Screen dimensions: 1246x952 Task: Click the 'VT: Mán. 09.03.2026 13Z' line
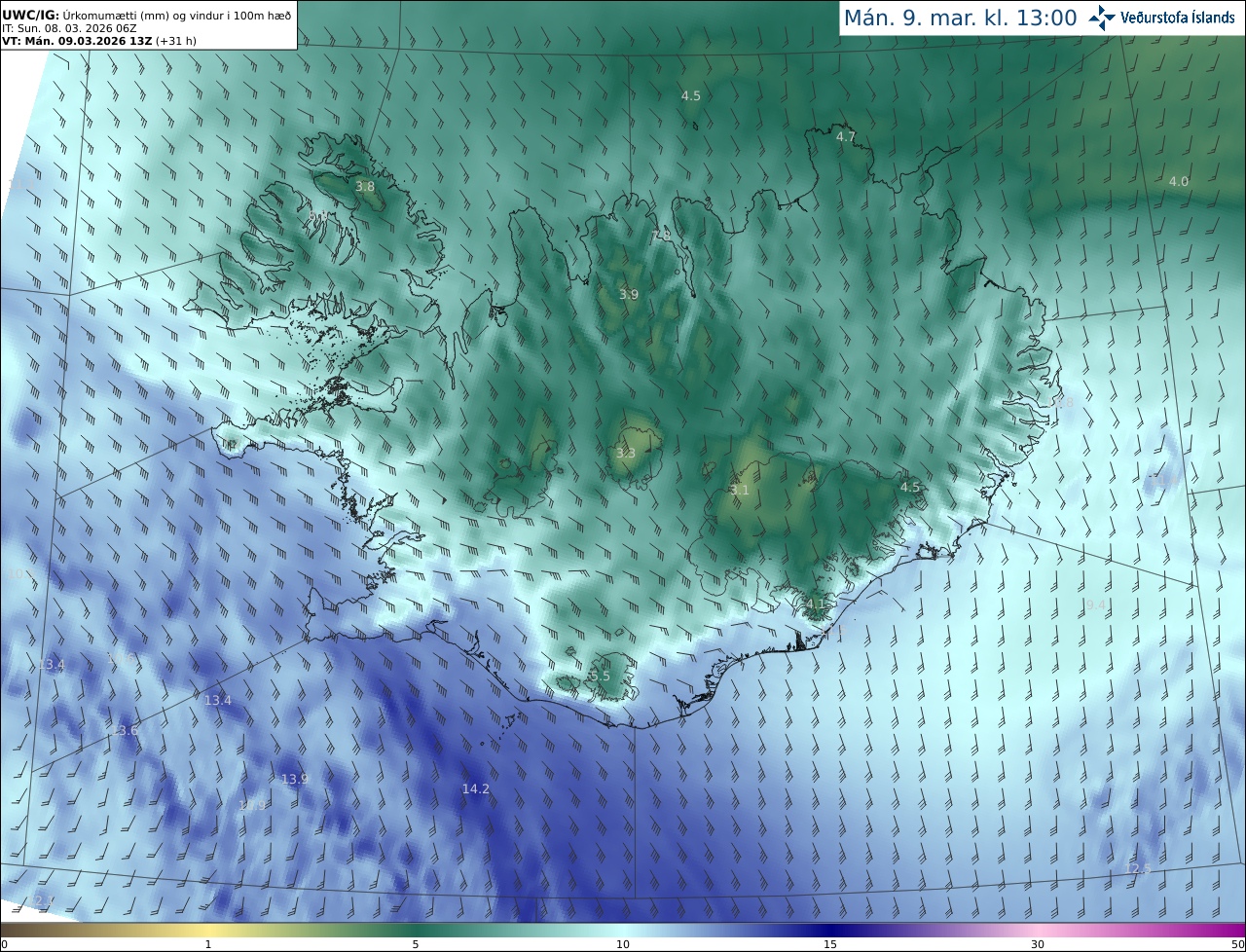click(99, 41)
